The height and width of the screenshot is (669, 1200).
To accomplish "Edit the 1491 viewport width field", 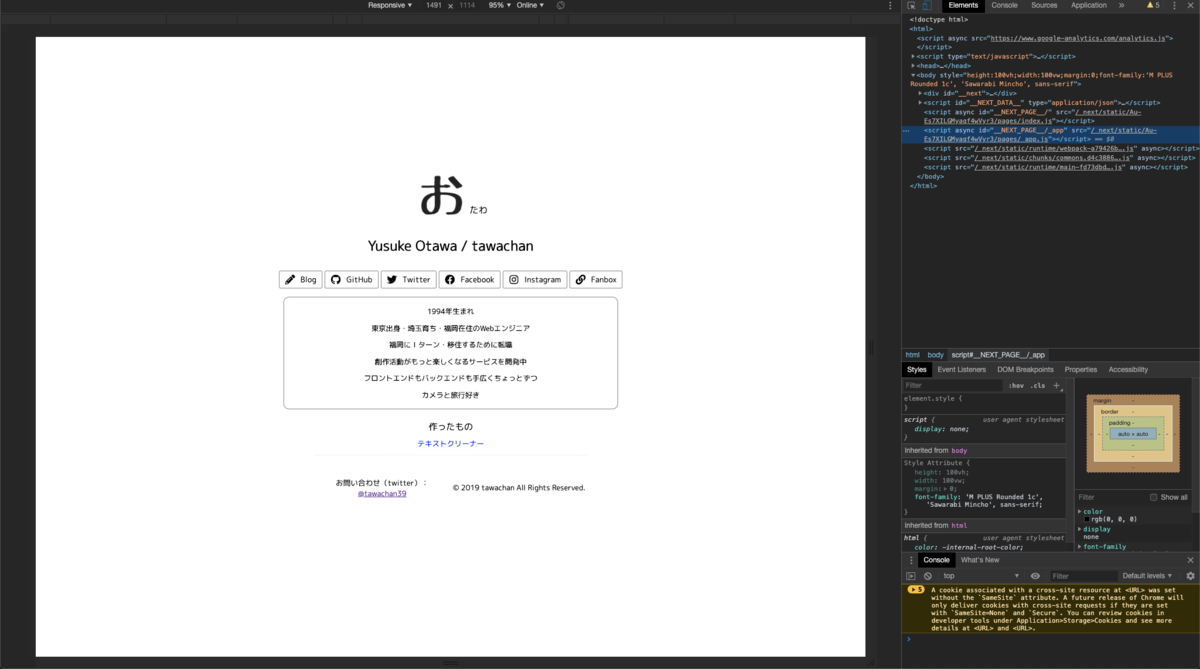I will click(433, 5).
